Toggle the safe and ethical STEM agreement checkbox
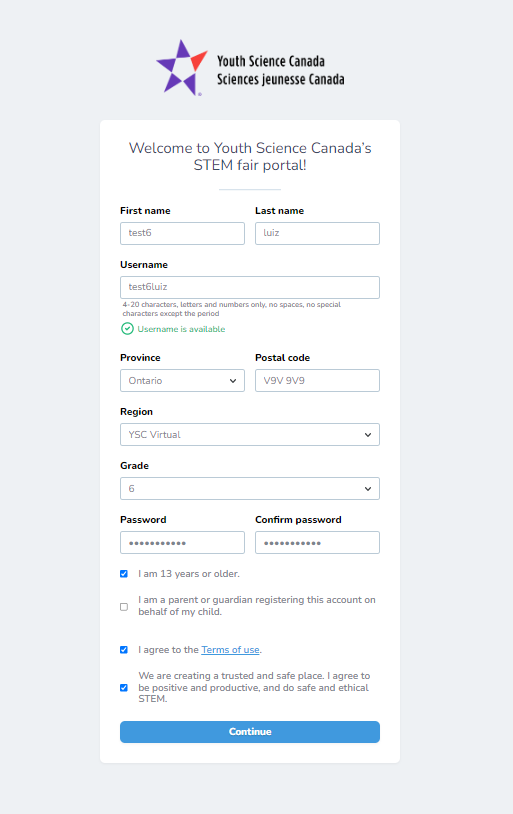 pos(124,687)
